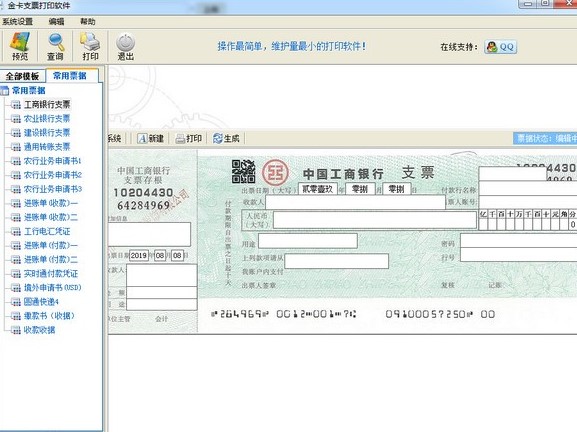This screenshot has height=432, width=577.
Task: Click the day field 零捌 before 日
Action: (x=397, y=189)
